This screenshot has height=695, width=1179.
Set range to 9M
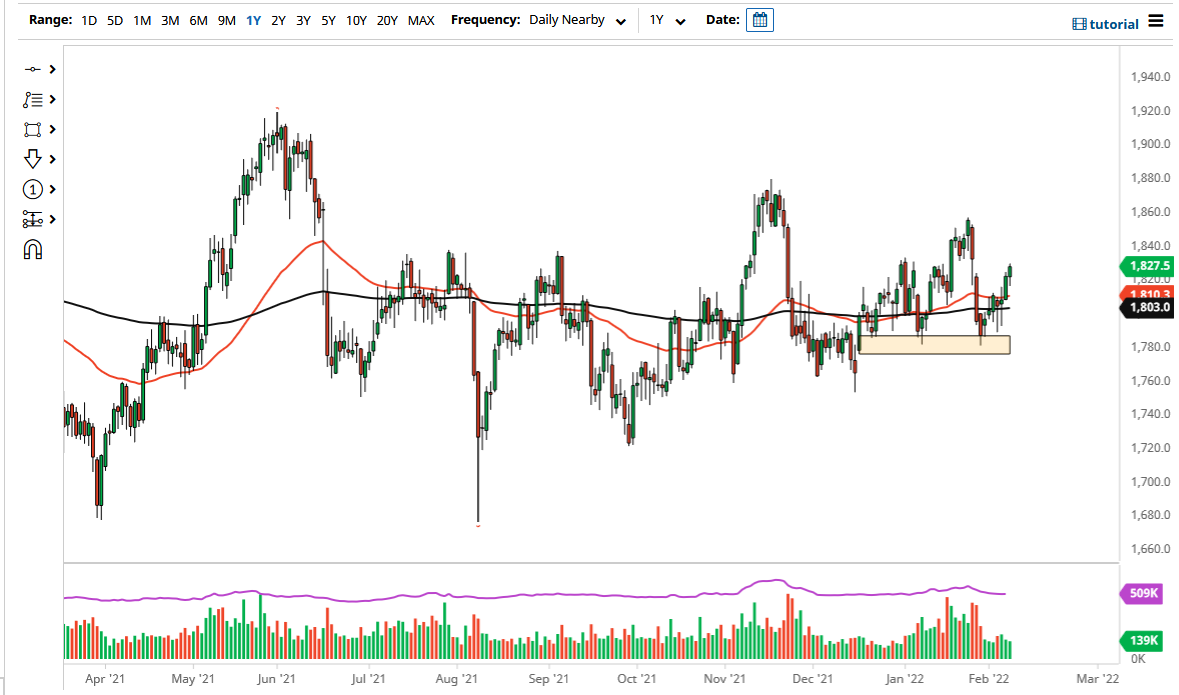click(226, 20)
